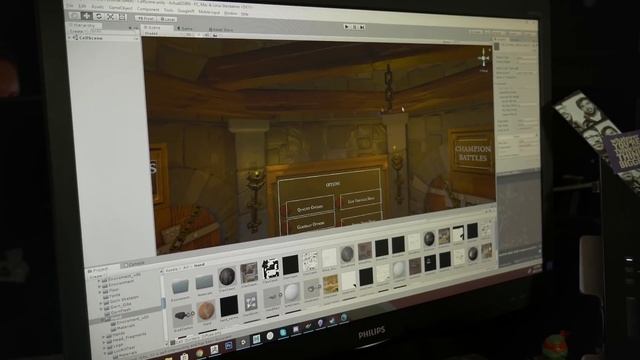Screen dimensions: 640x360
Task: Select the Scale tool in Unity toolbar
Action: point(110,17)
